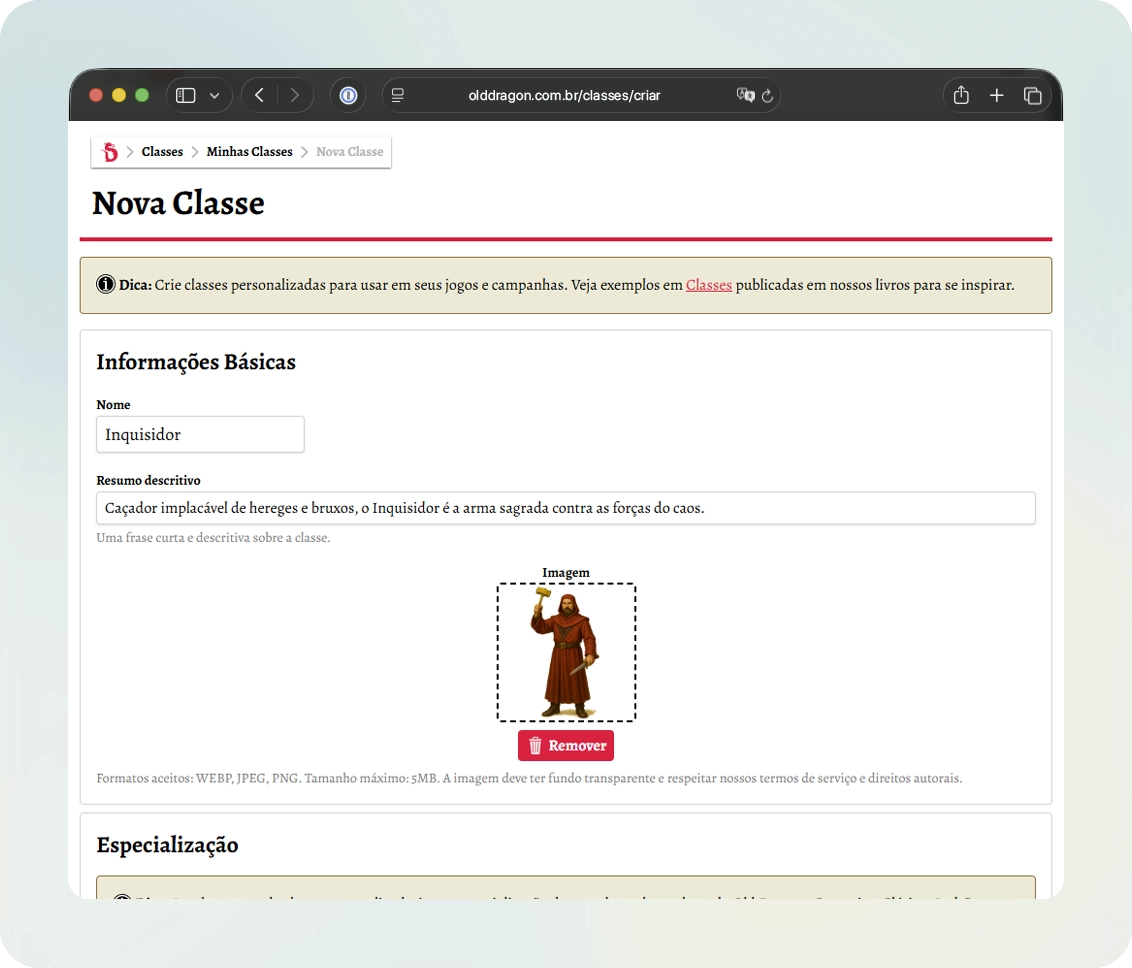Focus the Nome field containing Inquisidor
This screenshot has width=1132, height=968.
[x=200, y=435]
